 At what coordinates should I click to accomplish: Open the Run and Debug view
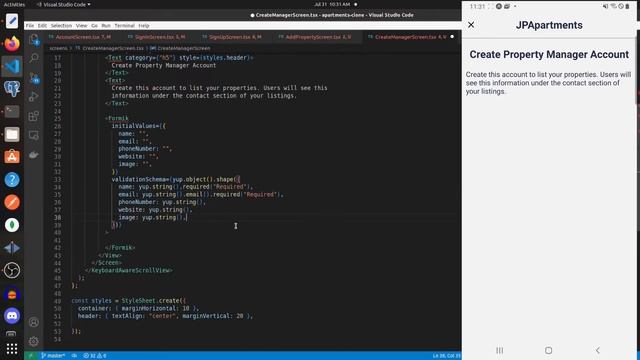34,97
